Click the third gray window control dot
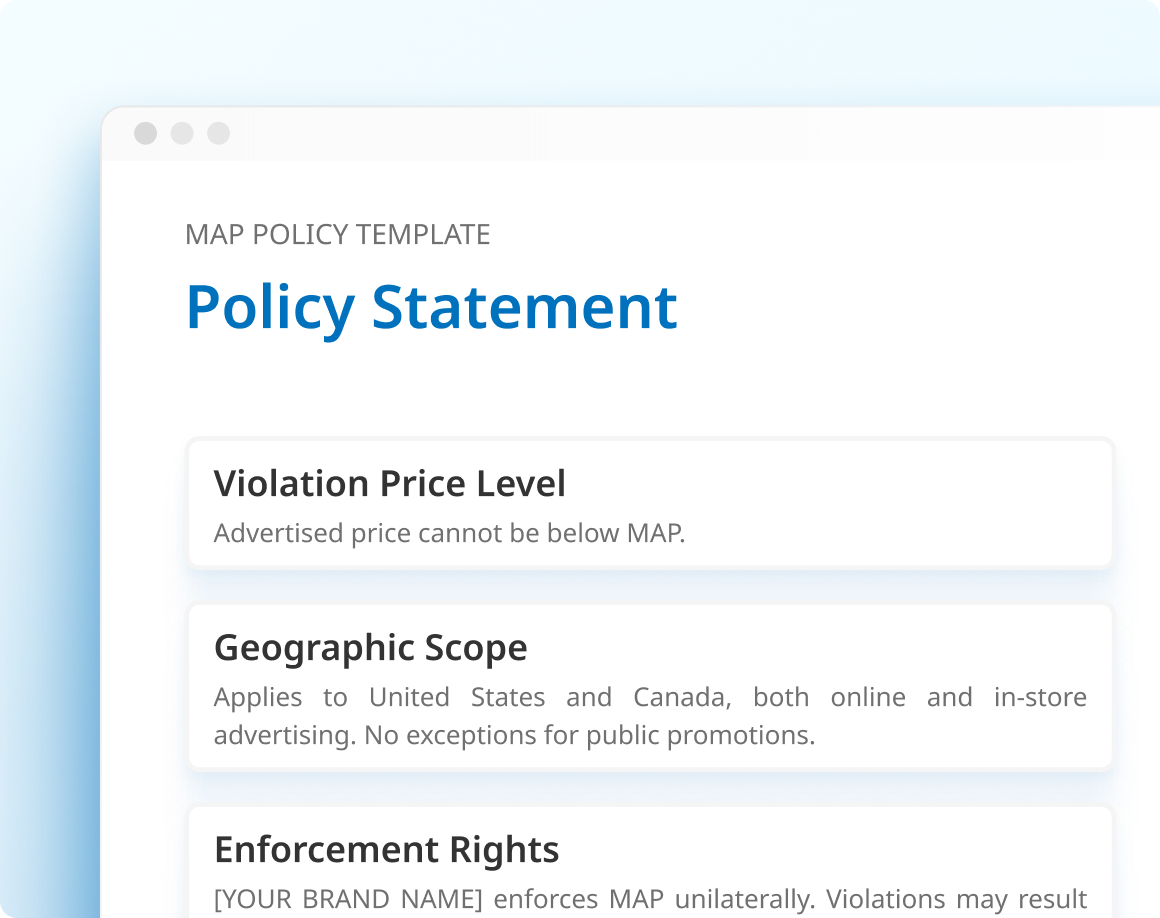The width and height of the screenshot is (1160, 918). 218,133
